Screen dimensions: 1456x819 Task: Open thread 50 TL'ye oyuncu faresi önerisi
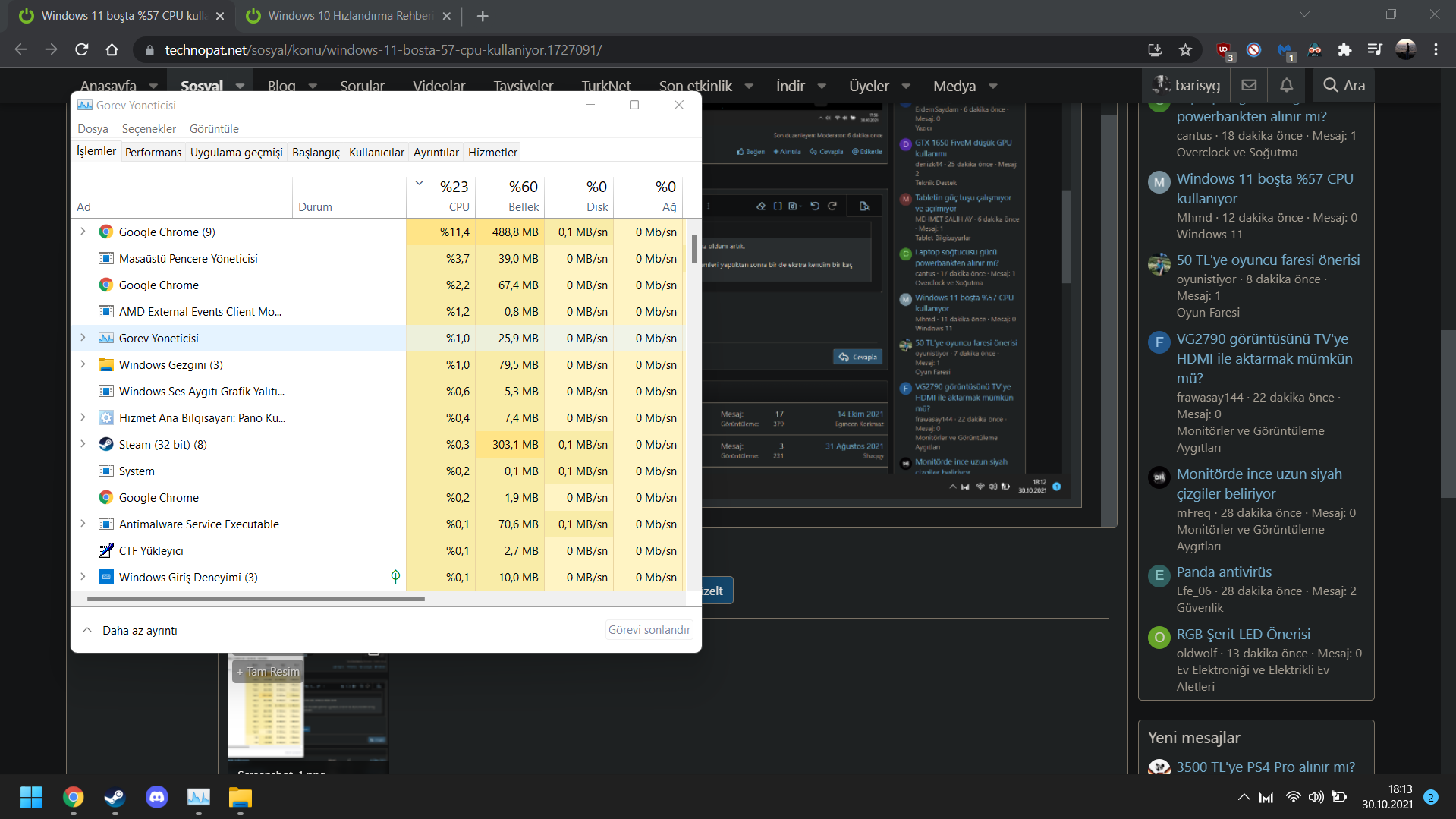(x=1269, y=260)
